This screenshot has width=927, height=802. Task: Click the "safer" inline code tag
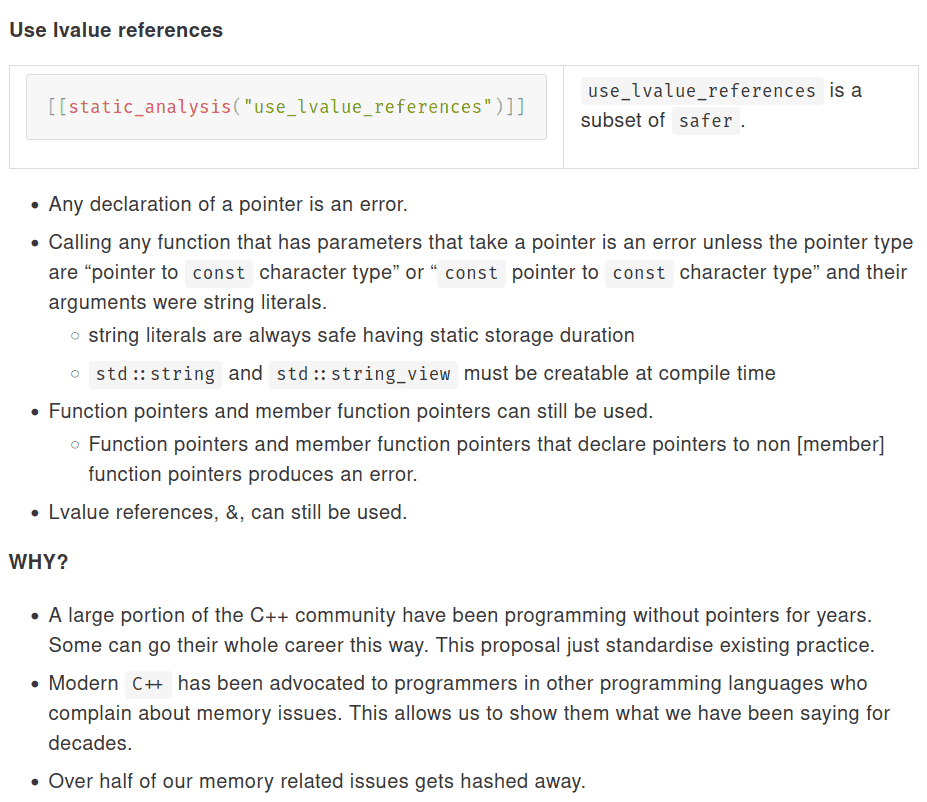[705, 121]
